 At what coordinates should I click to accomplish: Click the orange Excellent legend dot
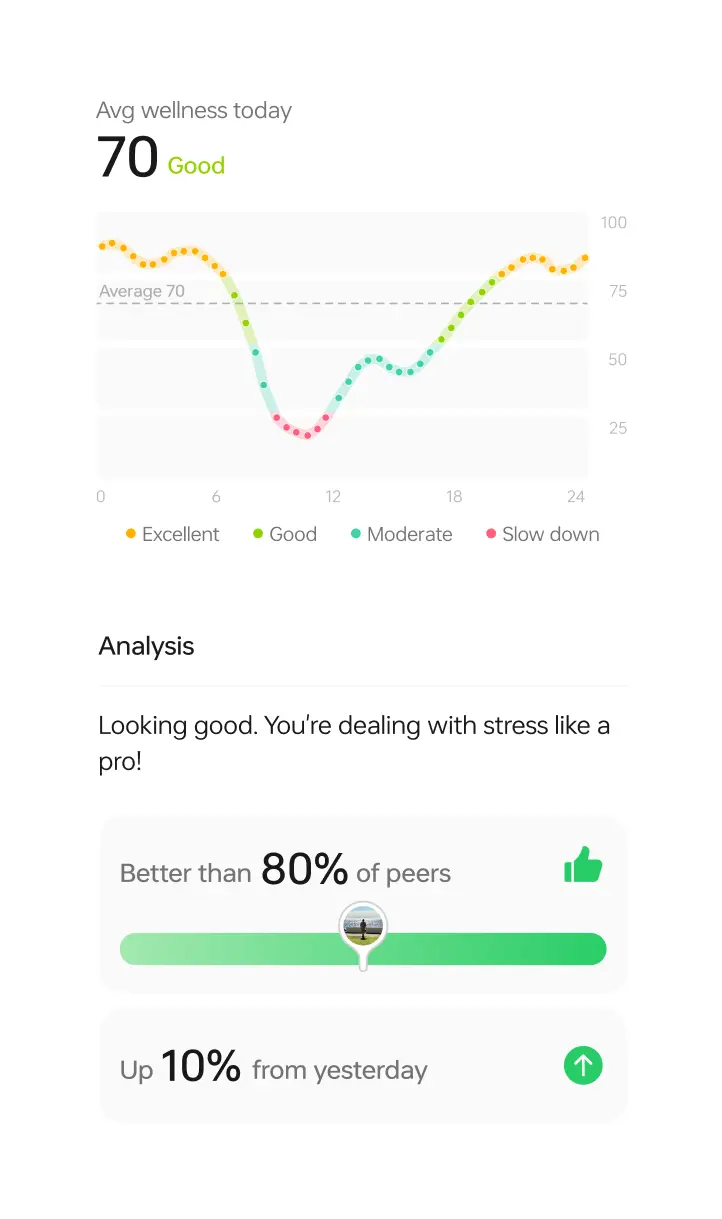coord(131,534)
